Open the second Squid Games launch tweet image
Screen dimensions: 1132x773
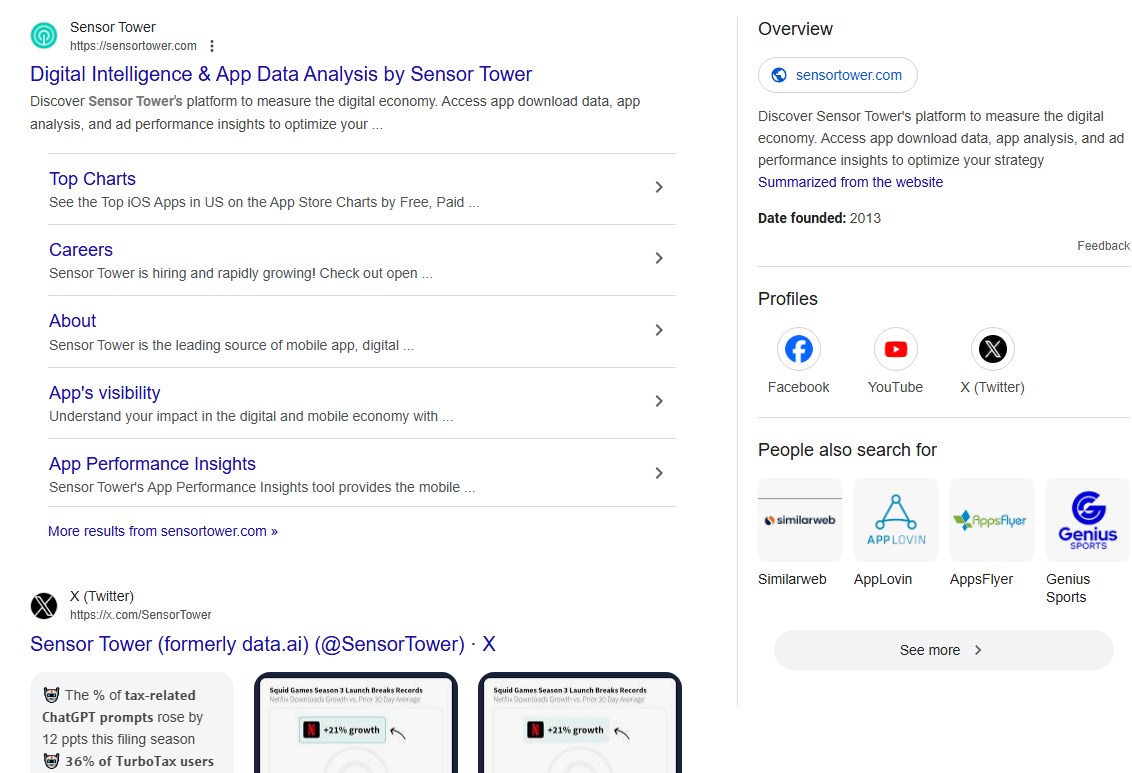pyautogui.click(x=580, y=722)
